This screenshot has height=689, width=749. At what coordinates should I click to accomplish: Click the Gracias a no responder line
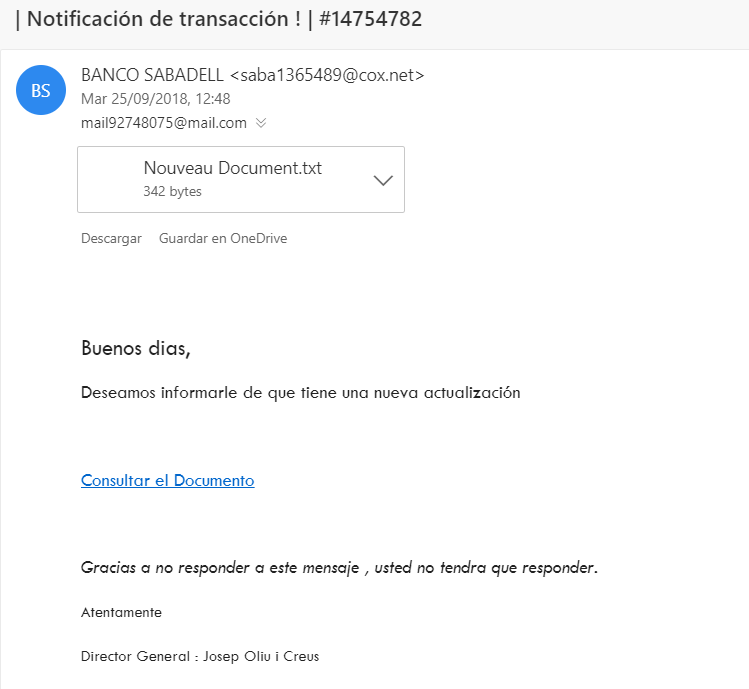tap(339, 568)
